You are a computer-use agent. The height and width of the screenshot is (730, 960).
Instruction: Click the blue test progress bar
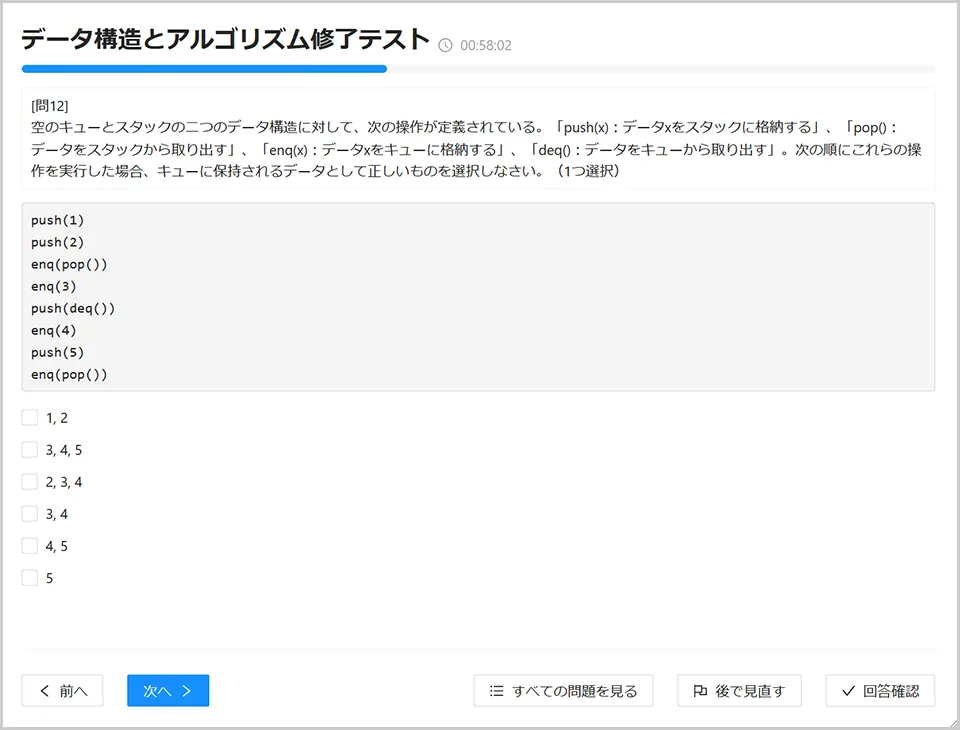(x=204, y=69)
